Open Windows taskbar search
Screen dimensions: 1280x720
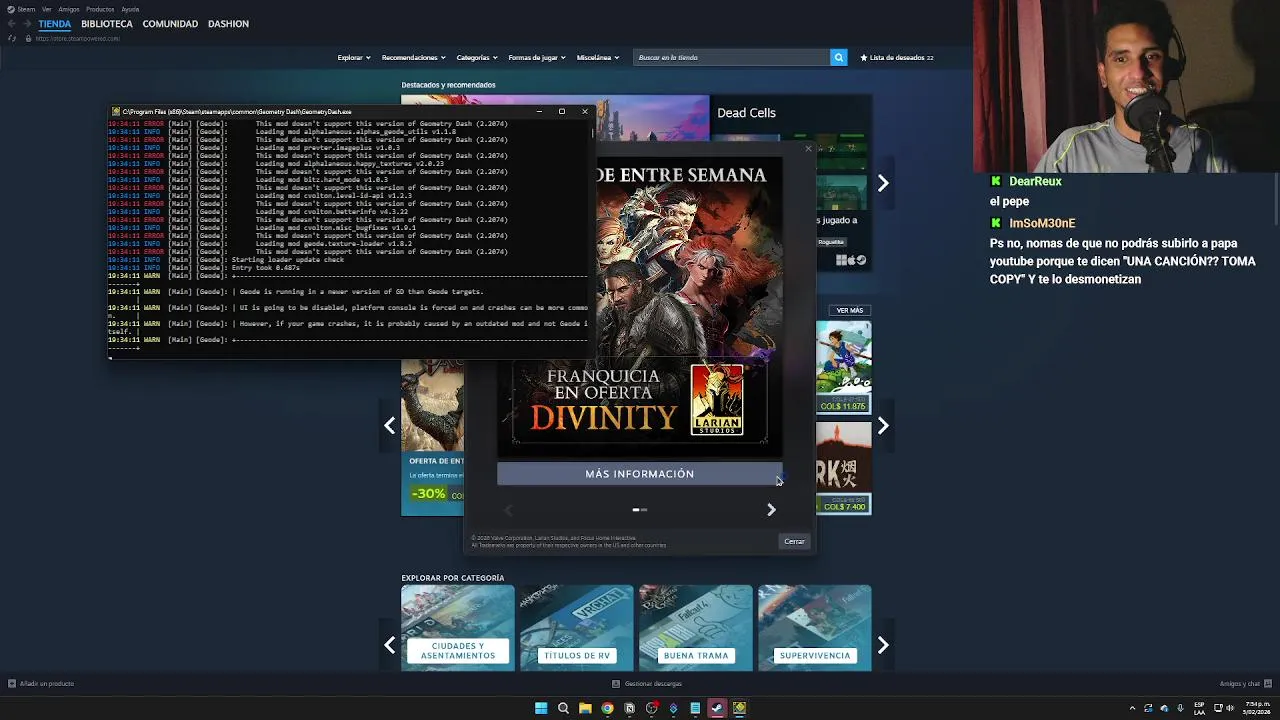pyautogui.click(x=563, y=708)
